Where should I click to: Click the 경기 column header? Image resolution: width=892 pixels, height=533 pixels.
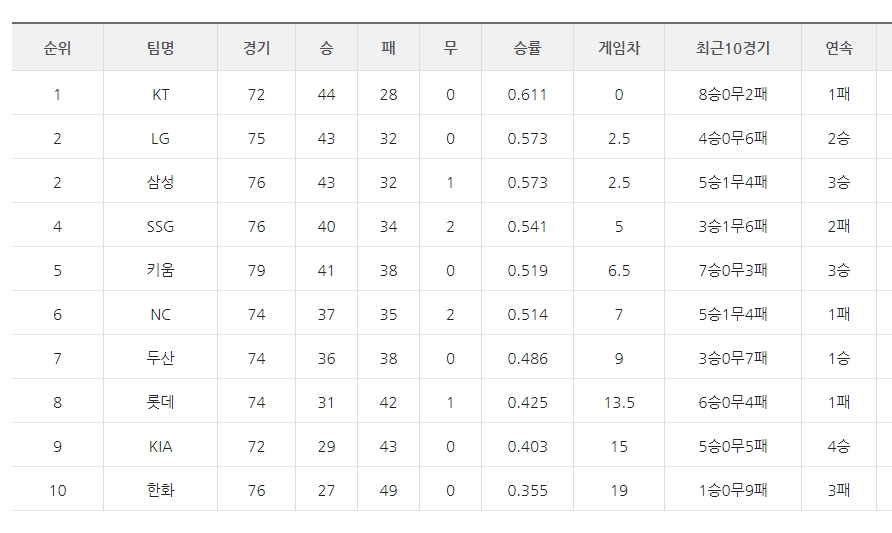256,48
